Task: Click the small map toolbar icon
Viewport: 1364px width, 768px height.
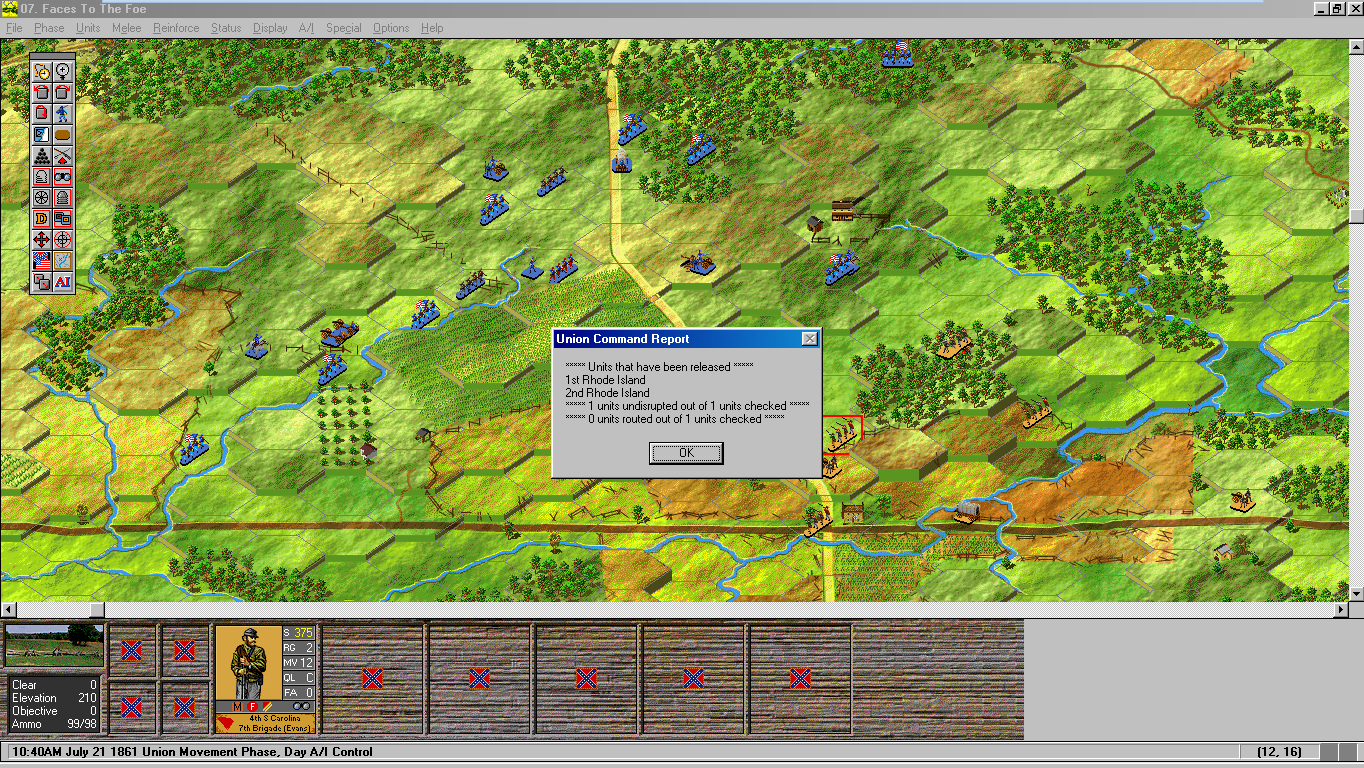Action: [63, 260]
